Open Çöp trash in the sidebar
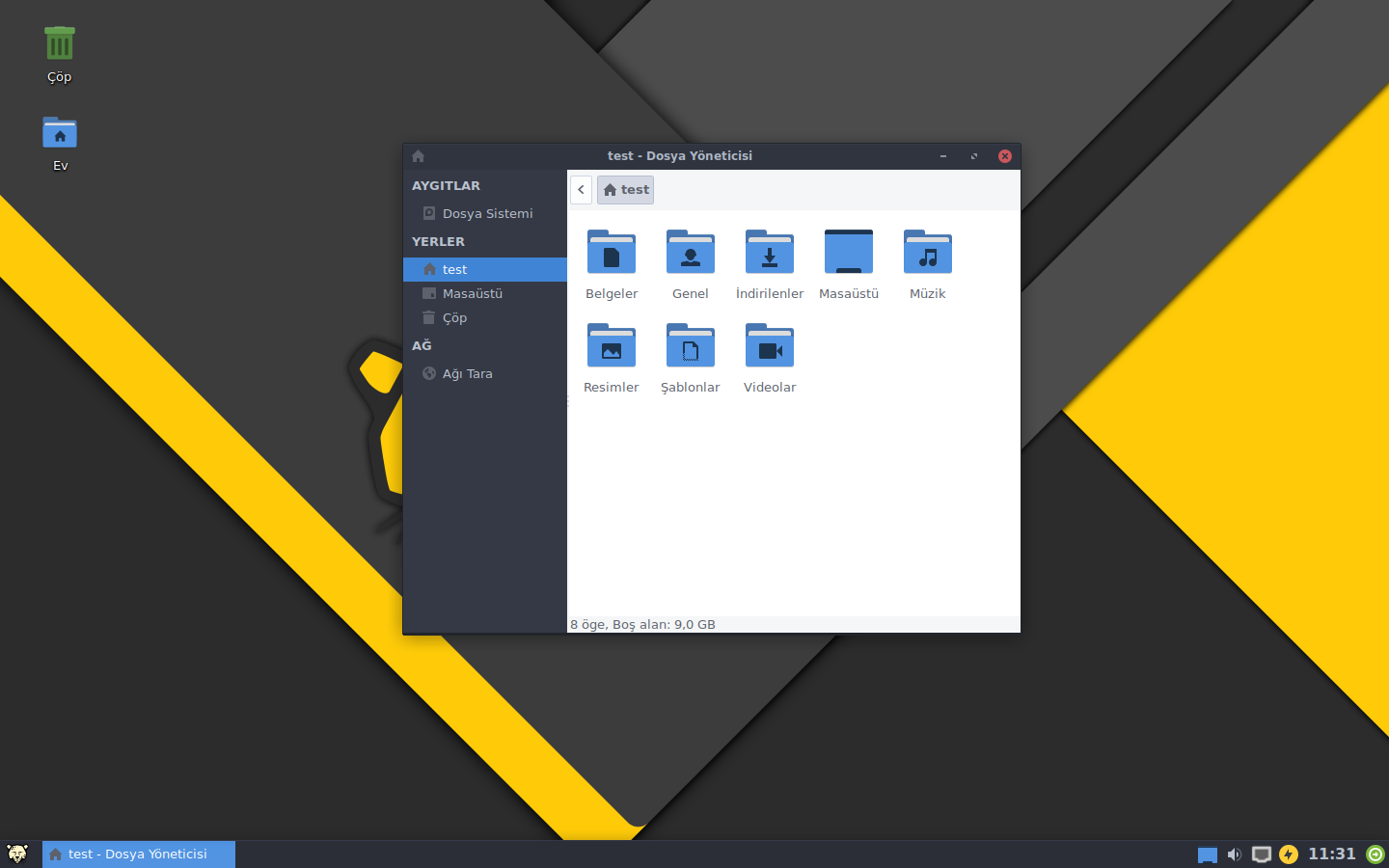This screenshot has width=1389, height=868. coord(485,317)
